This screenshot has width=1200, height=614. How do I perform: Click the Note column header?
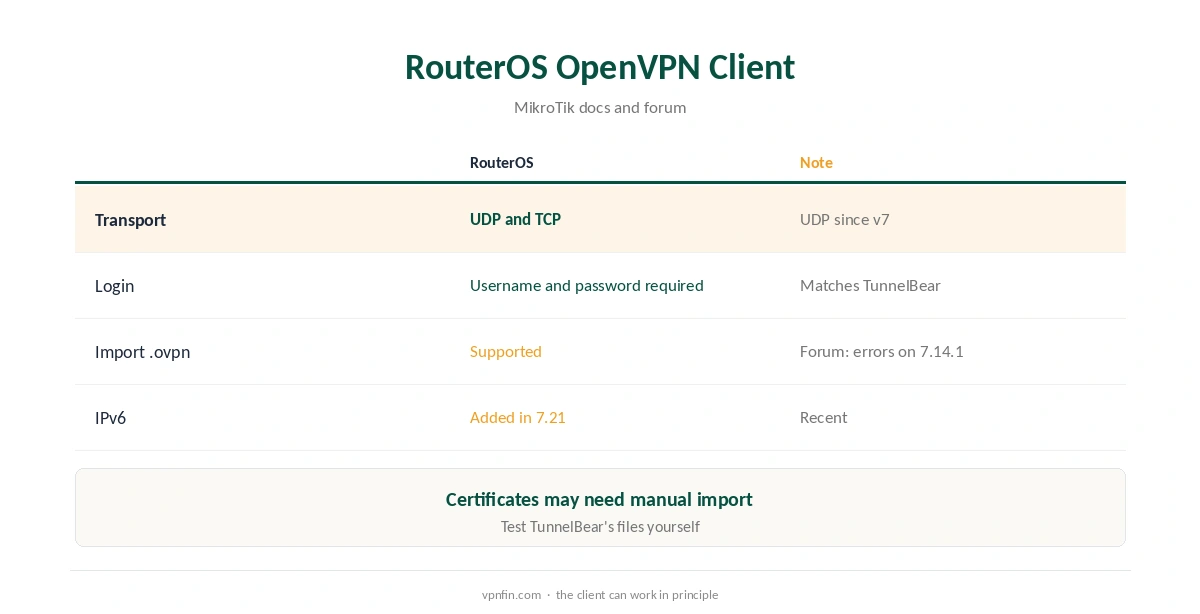click(x=816, y=162)
